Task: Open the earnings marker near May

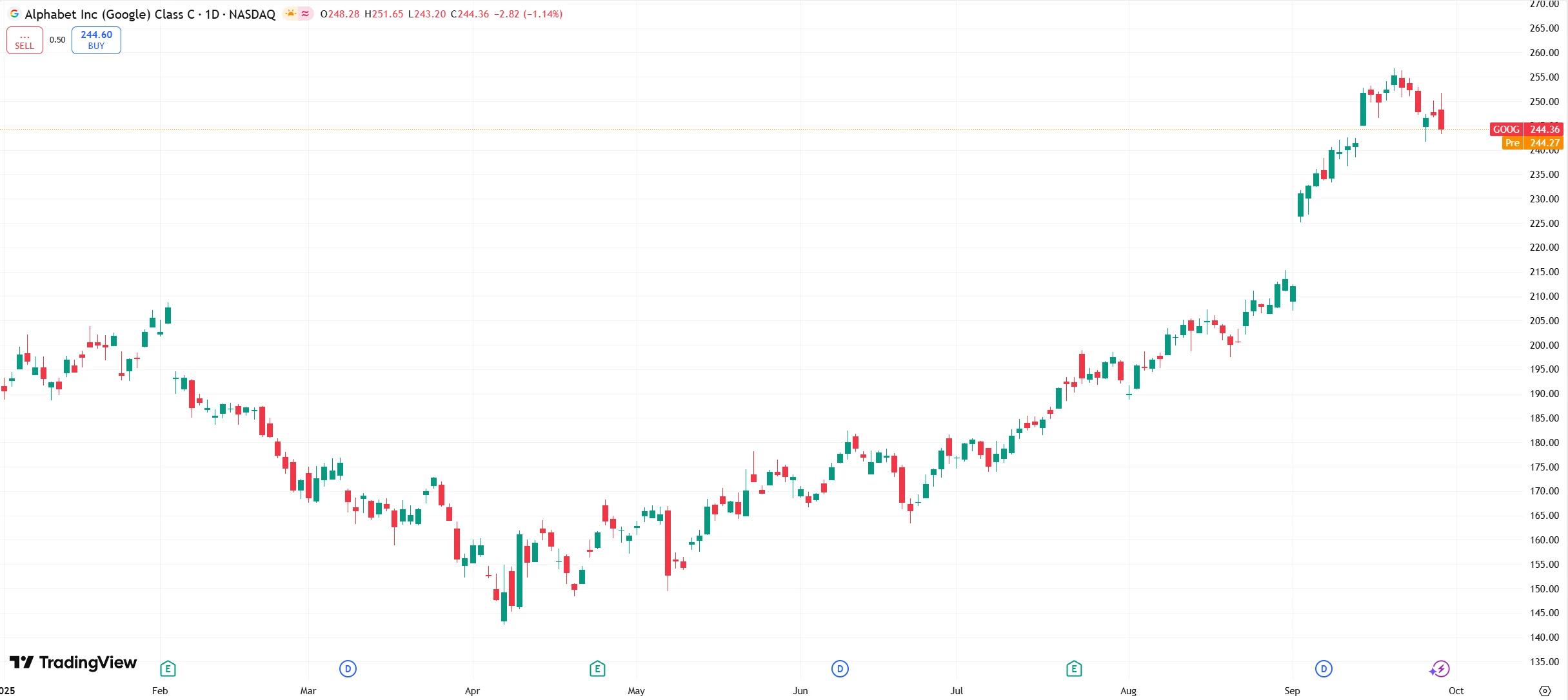Action: pyautogui.click(x=597, y=668)
